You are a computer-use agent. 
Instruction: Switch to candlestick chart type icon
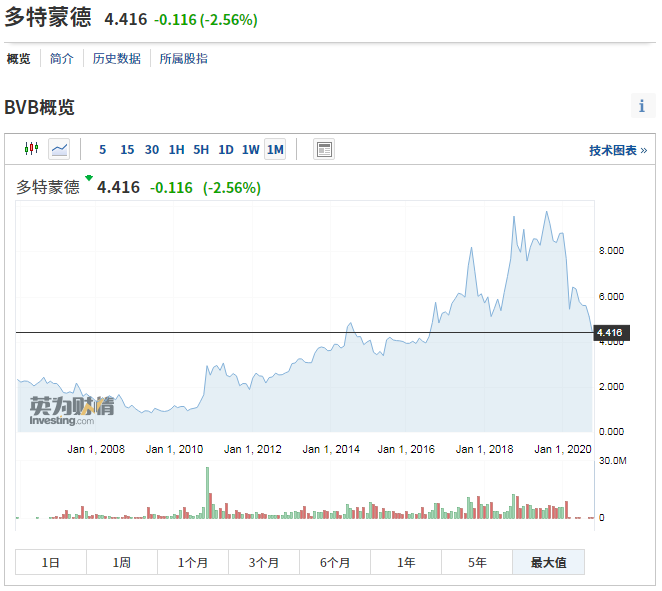(31, 149)
